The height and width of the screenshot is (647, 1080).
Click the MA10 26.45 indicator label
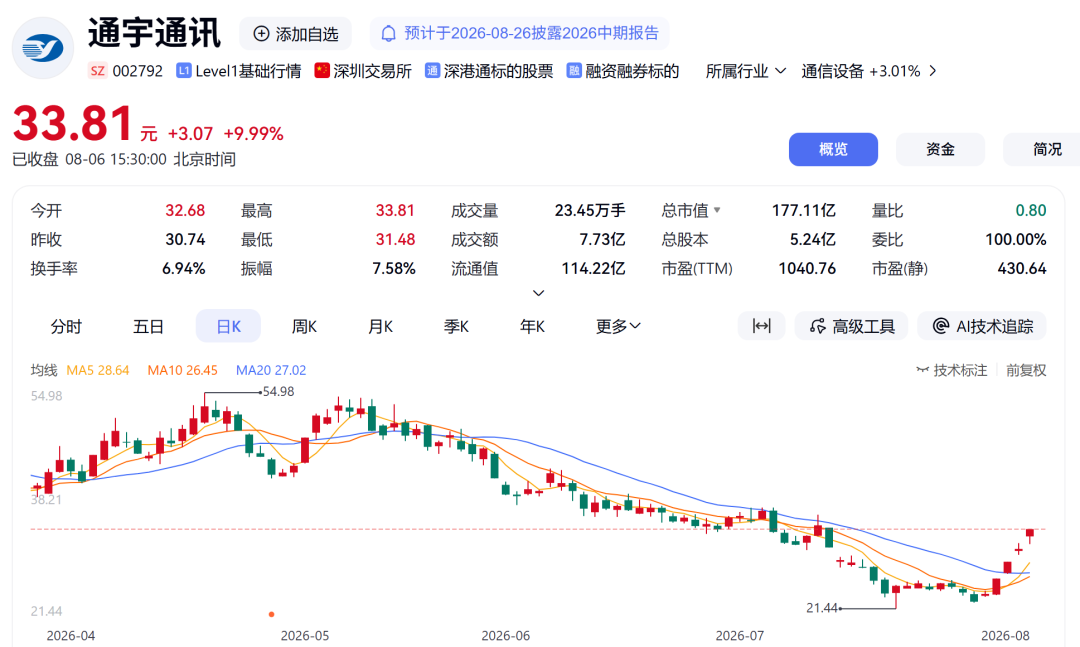183,370
